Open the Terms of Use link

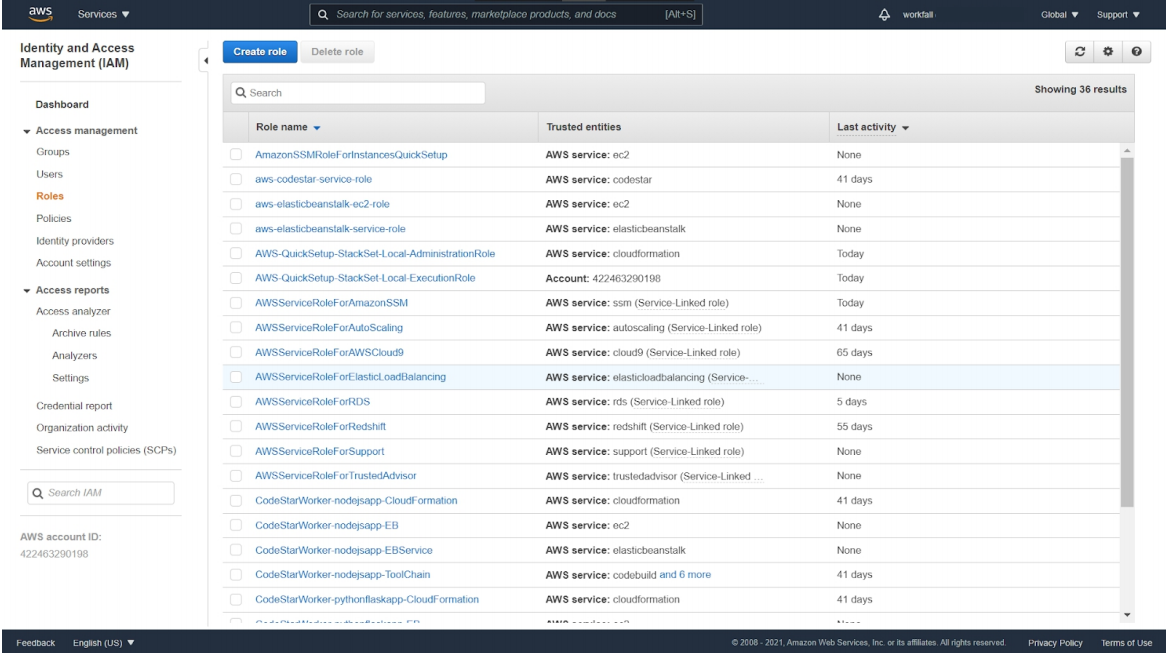(1127, 643)
